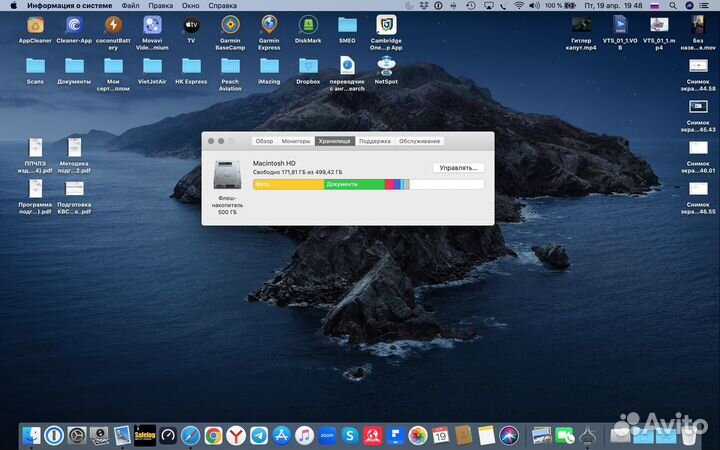Viewport: 720px width, 450px height.
Task: Select the SMEG folder on desktop
Action: [x=347, y=25]
